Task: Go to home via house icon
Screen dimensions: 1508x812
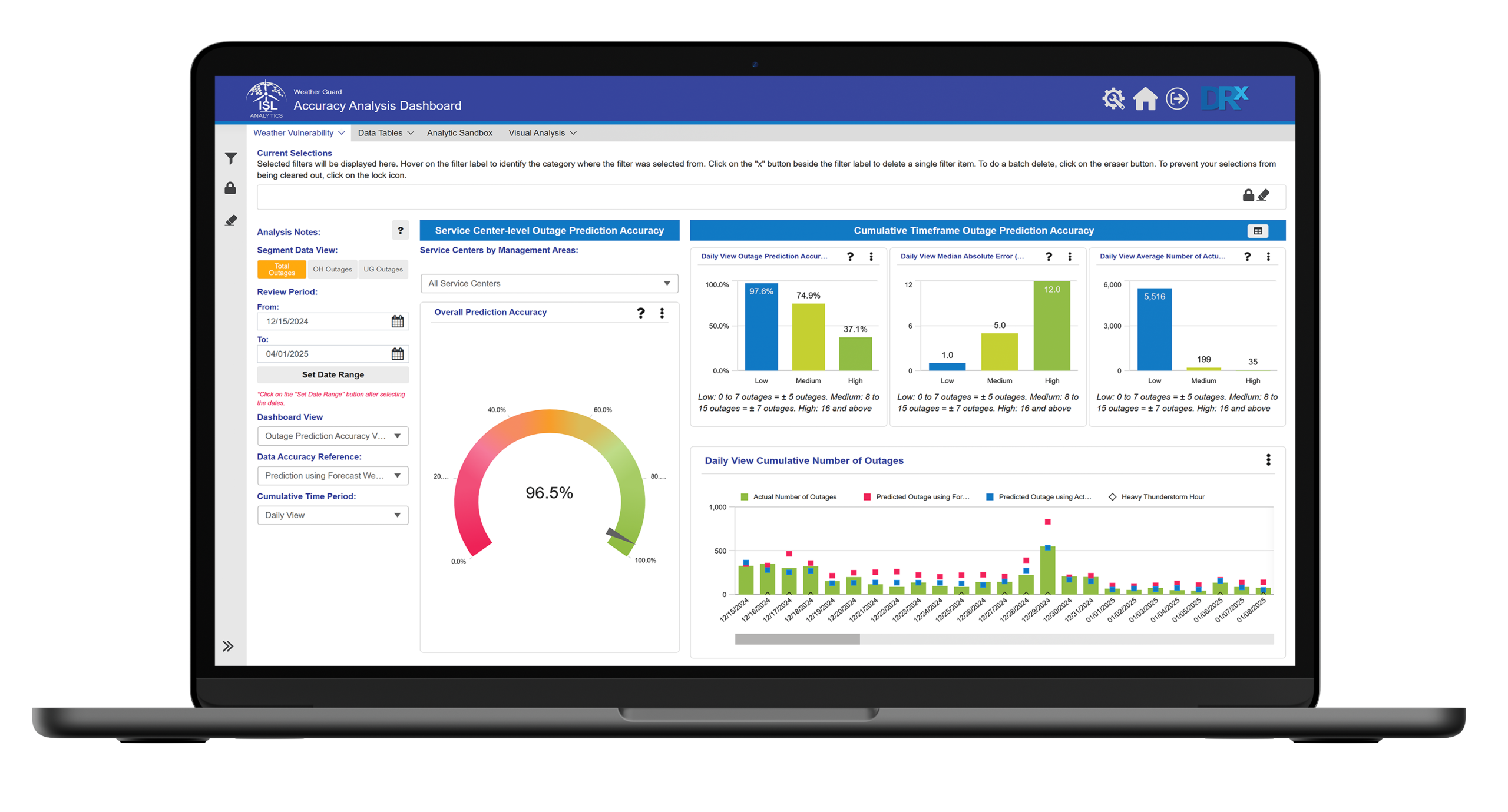Action: pyautogui.click(x=1145, y=98)
